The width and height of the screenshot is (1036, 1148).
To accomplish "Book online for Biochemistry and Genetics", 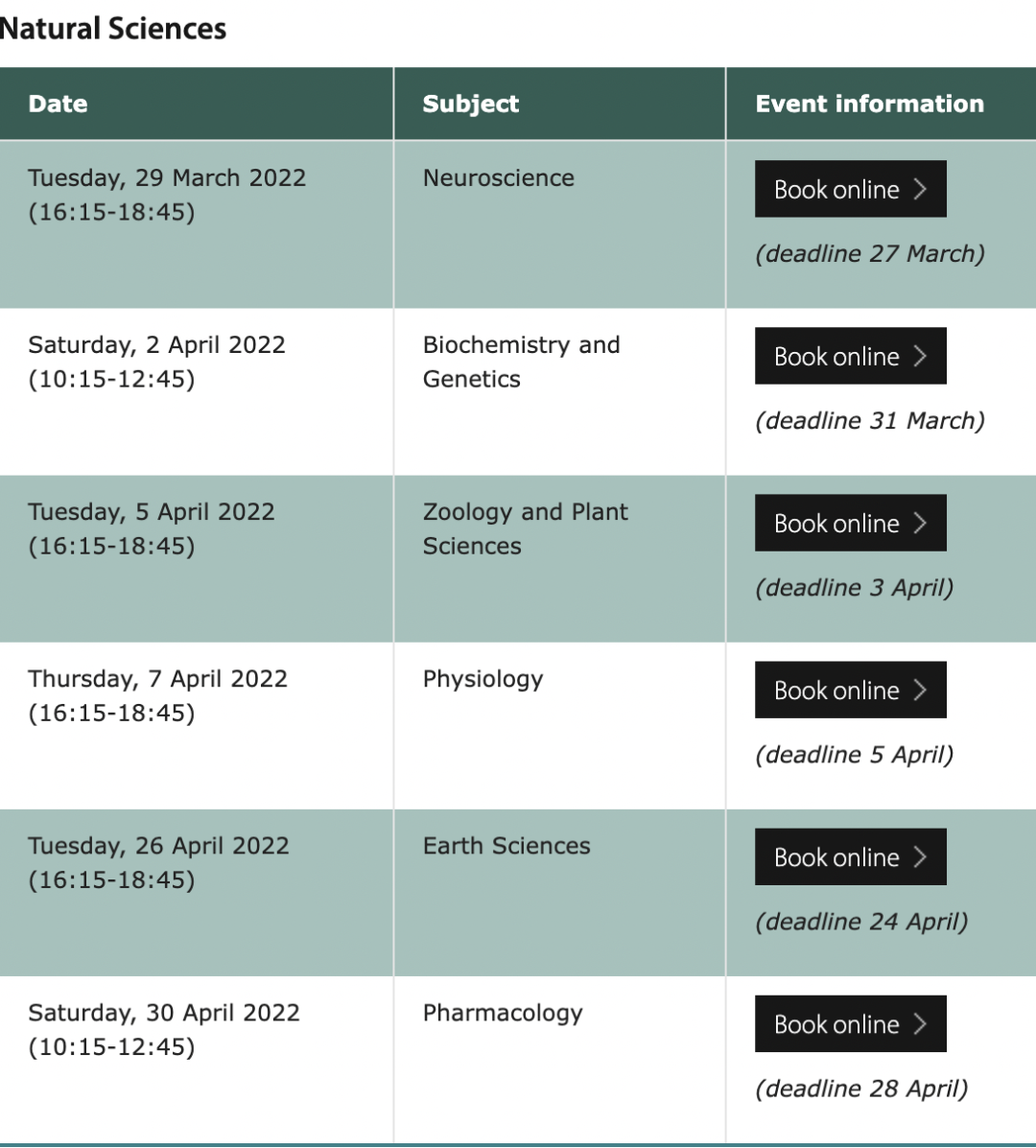I will tap(850, 356).
